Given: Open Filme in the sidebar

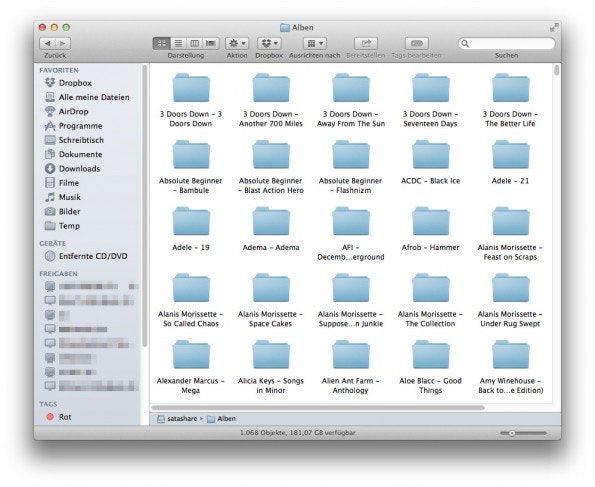Looking at the screenshot, I should click(x=62, y=183).
